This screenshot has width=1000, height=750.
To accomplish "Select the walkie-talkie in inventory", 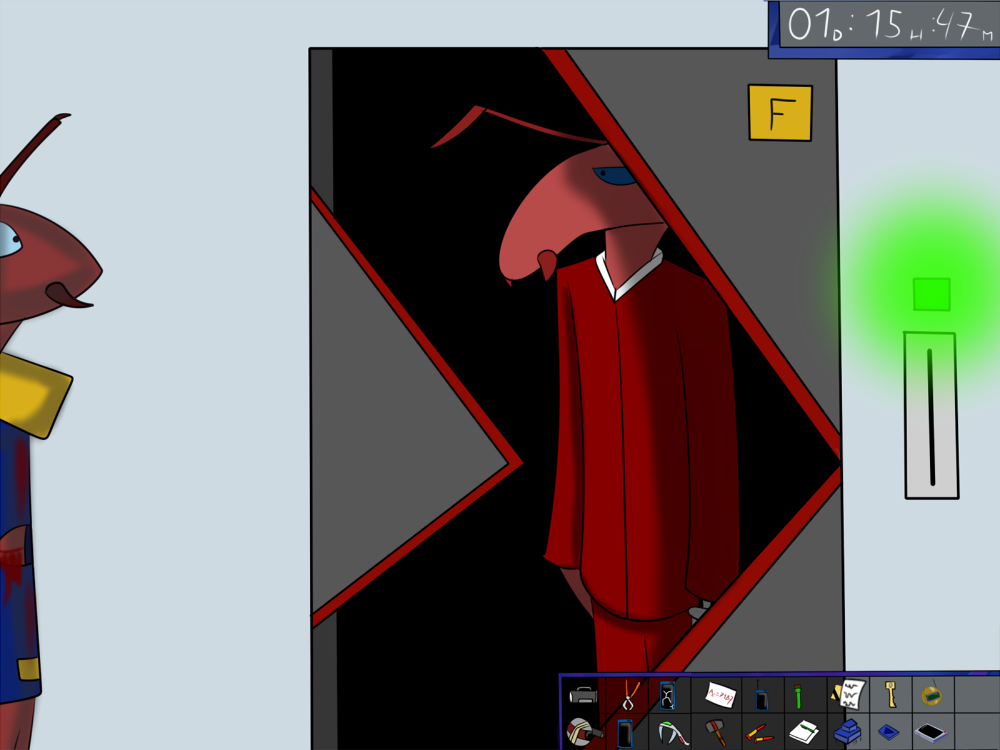I will [x=761, y=696].
